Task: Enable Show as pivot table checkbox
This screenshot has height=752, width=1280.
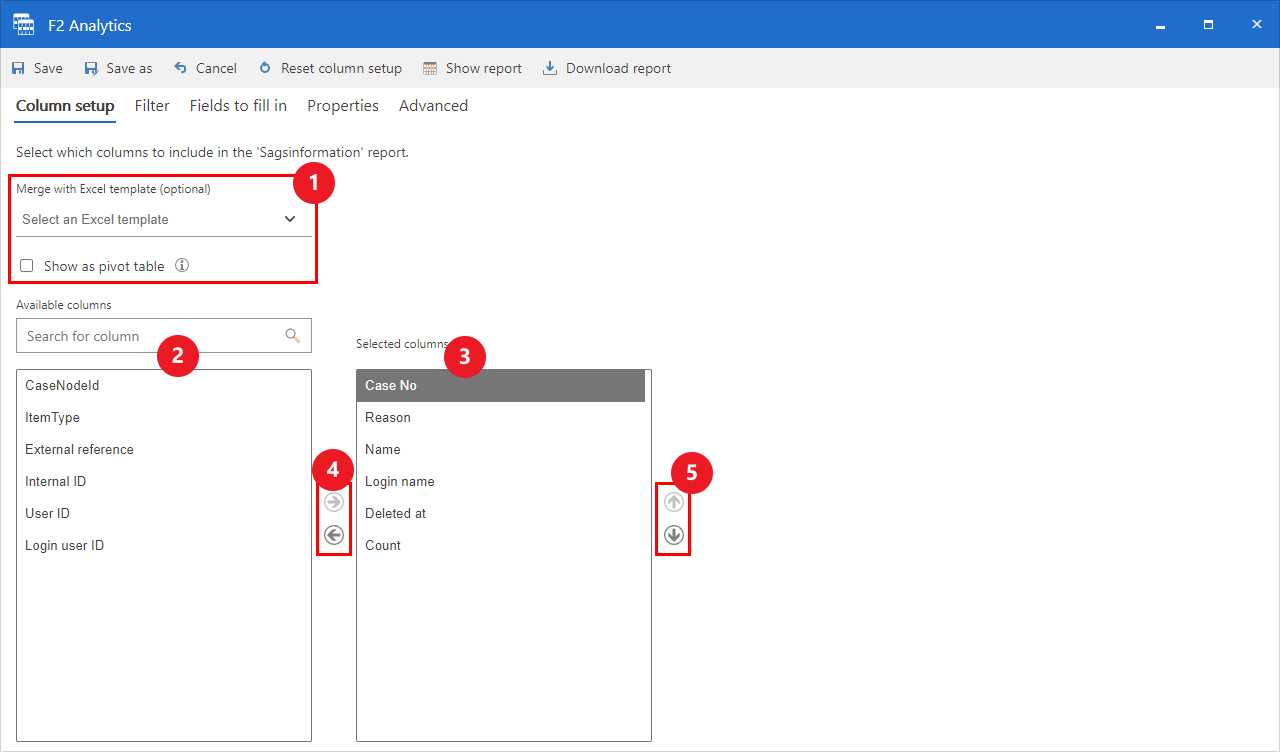Action: pos(27,266)
